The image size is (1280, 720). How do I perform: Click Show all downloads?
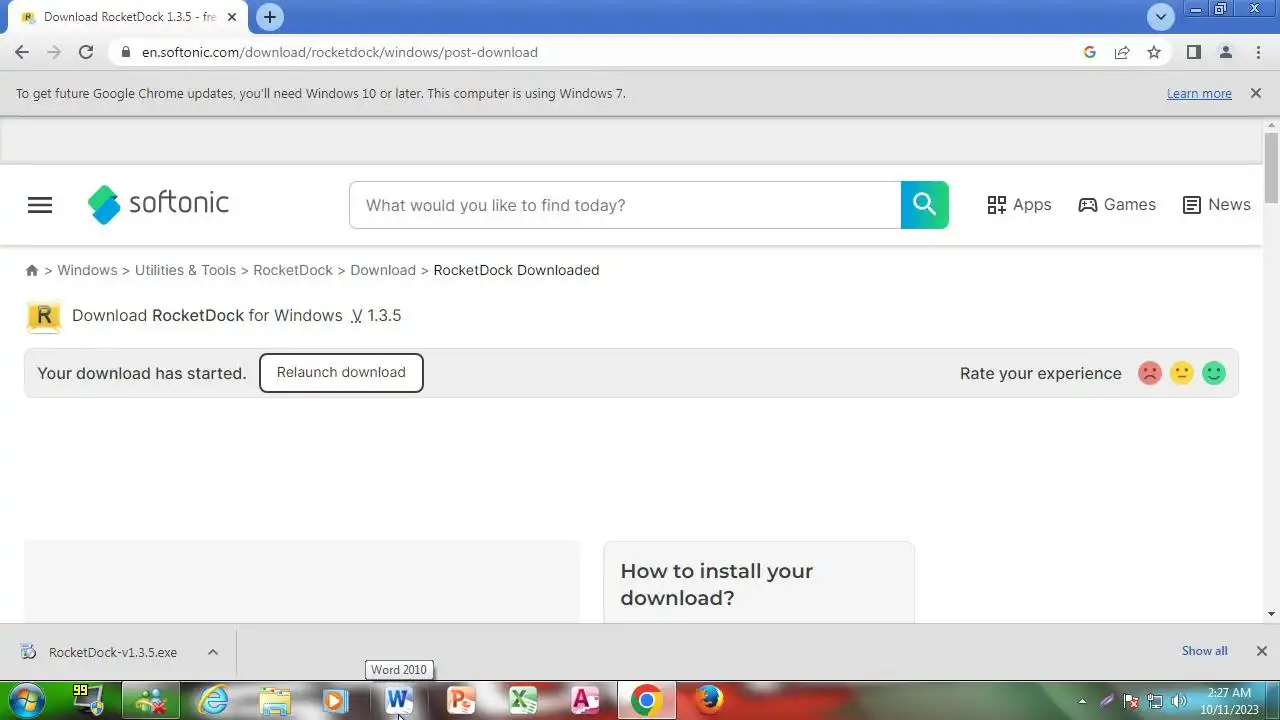tap(1204, 651)
